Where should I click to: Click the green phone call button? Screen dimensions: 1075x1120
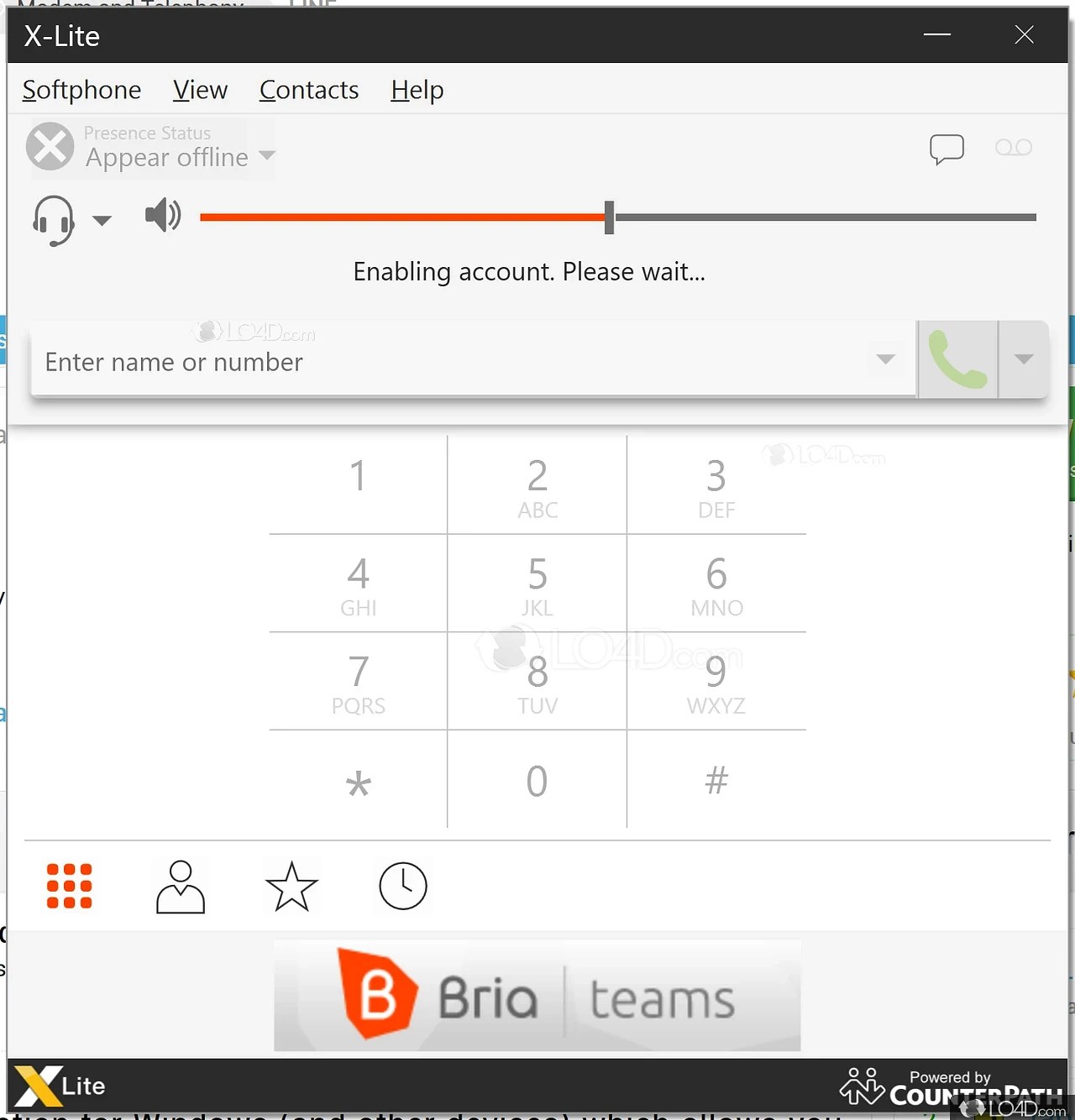[958, 359]
